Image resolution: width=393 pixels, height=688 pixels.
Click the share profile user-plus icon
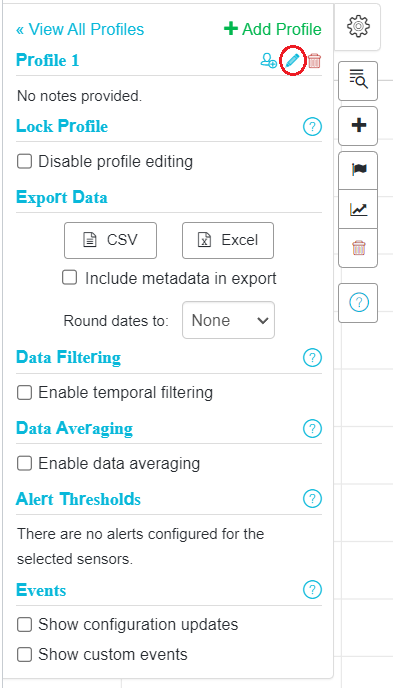pos(268,61)
